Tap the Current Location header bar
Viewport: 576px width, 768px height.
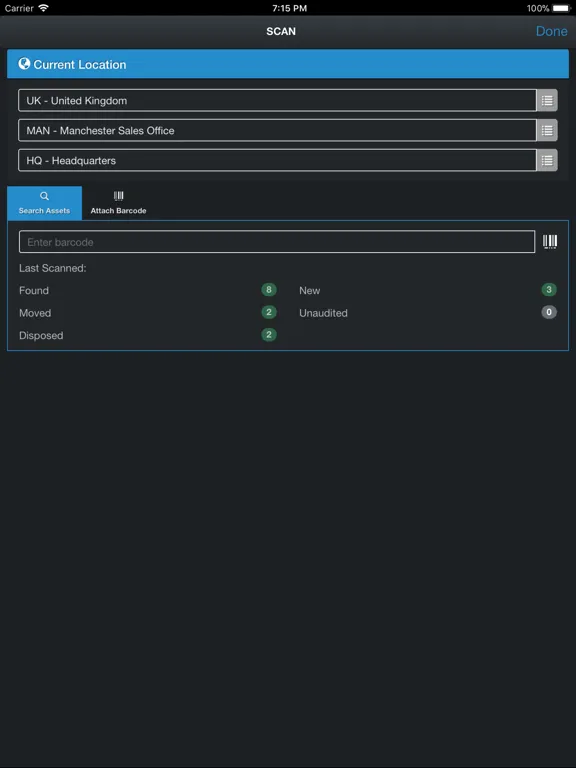[x=288, y=64]
